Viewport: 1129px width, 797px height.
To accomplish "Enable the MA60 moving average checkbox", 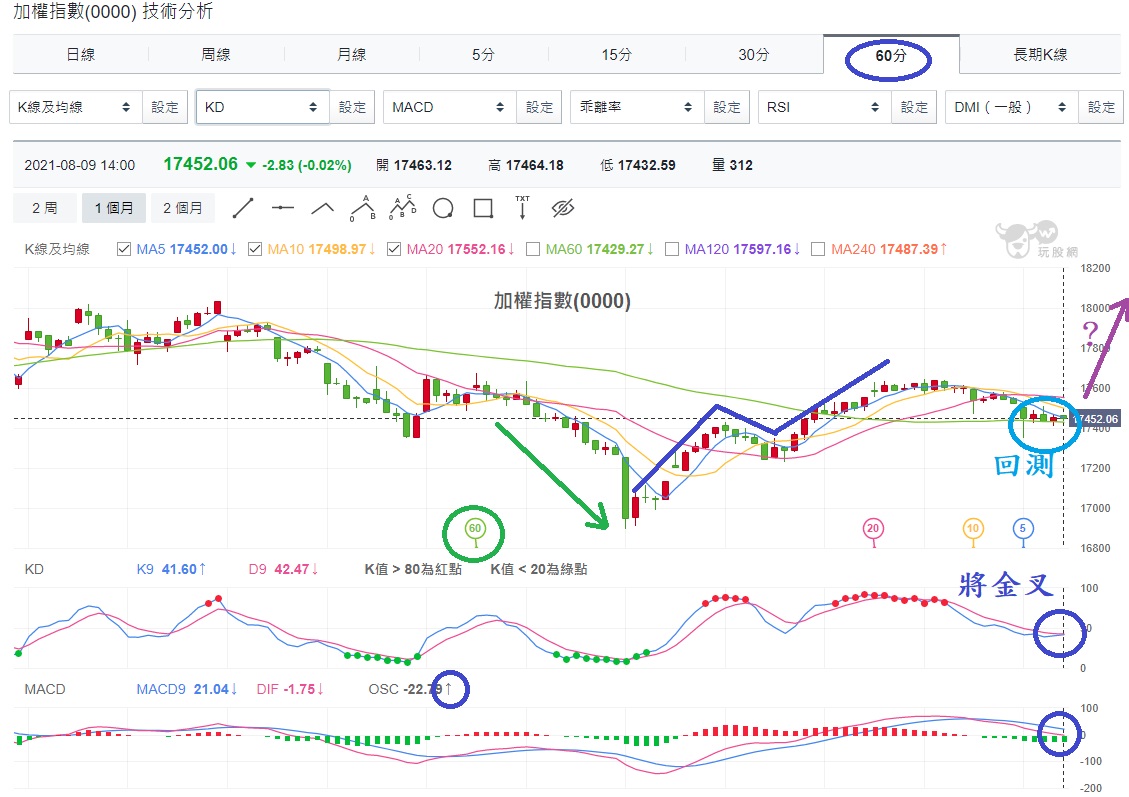I will point(533,249).
